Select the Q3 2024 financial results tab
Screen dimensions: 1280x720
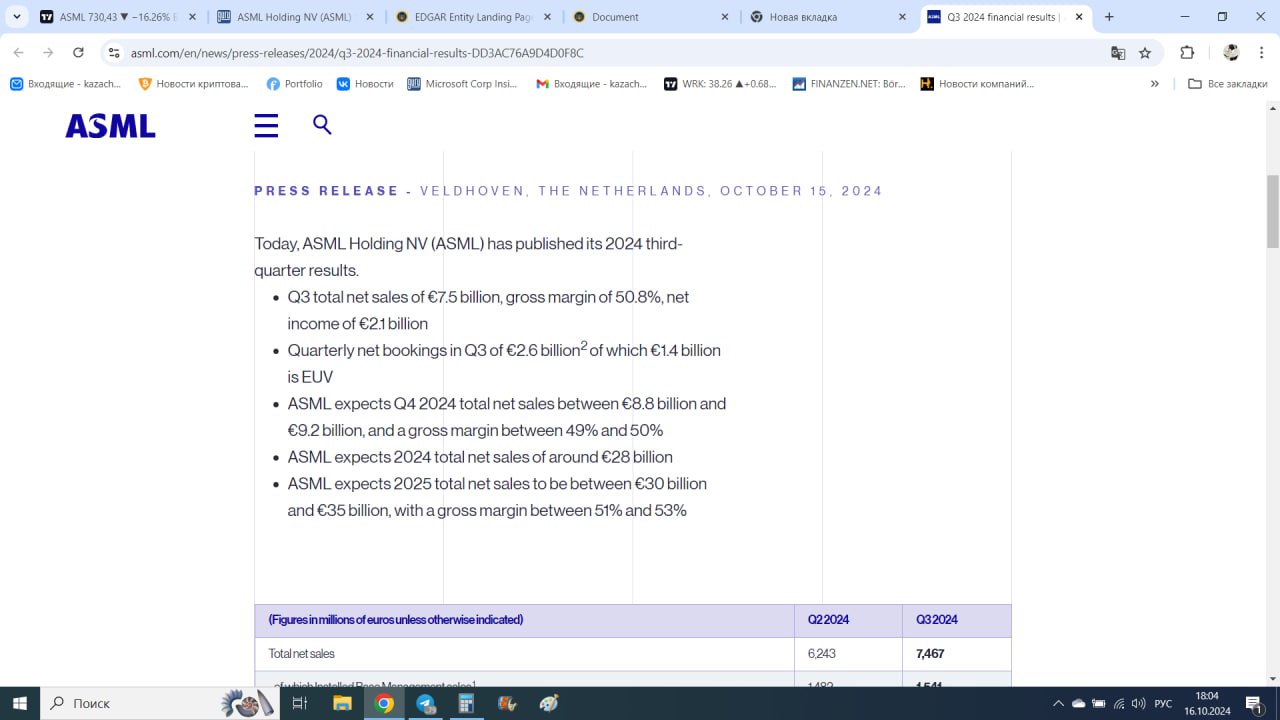1005,17
